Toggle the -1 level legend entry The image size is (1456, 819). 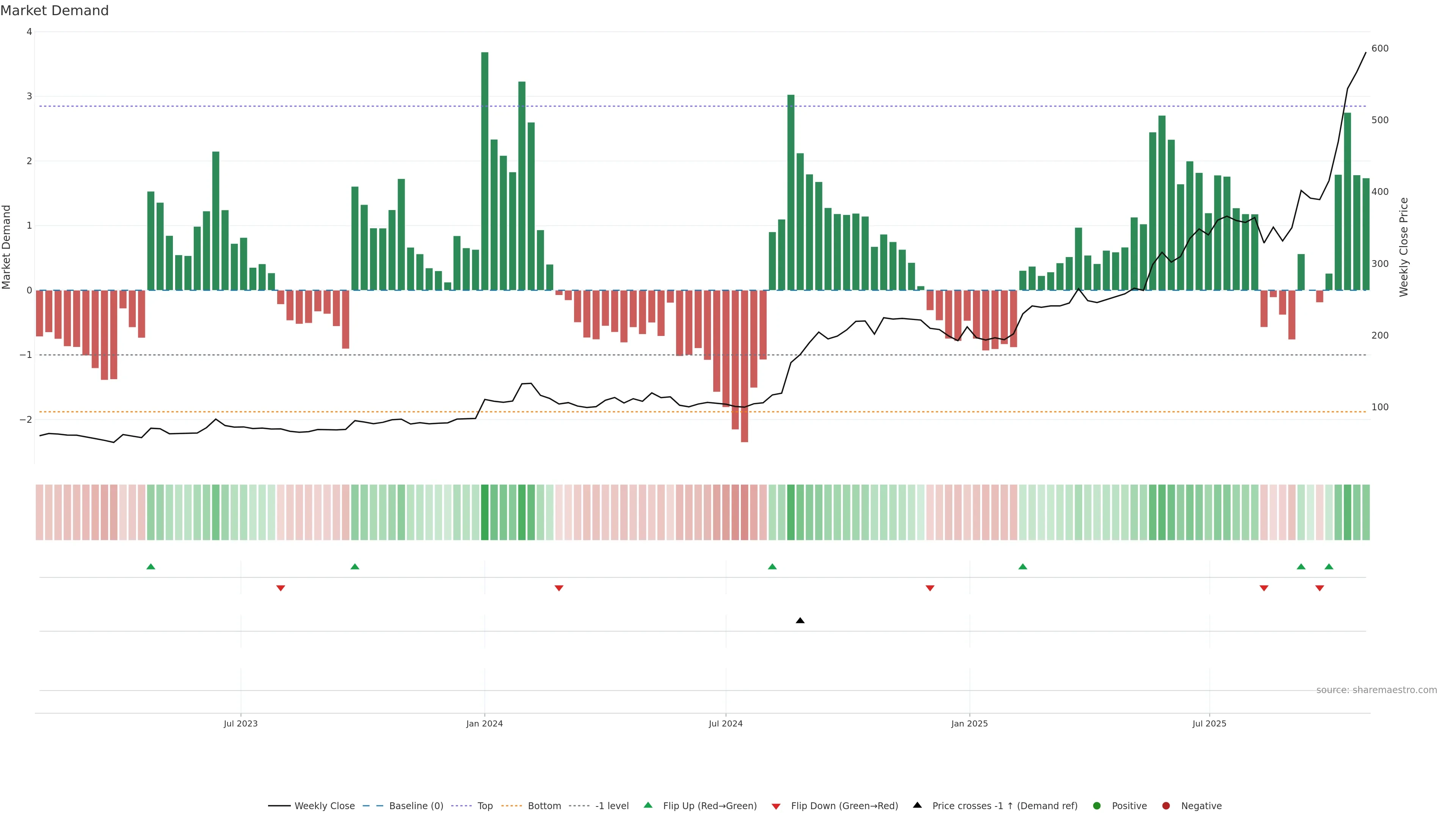[x=612, y=805]
